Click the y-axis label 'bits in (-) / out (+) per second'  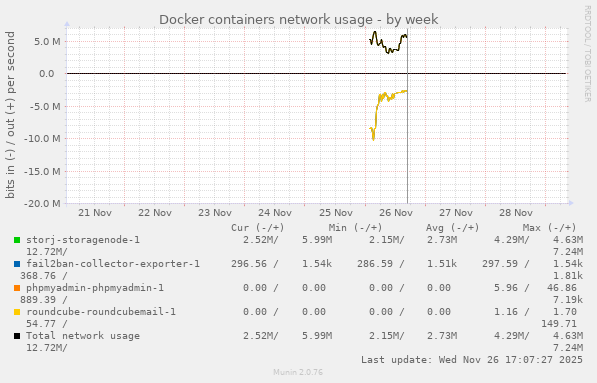coord(10,115)
